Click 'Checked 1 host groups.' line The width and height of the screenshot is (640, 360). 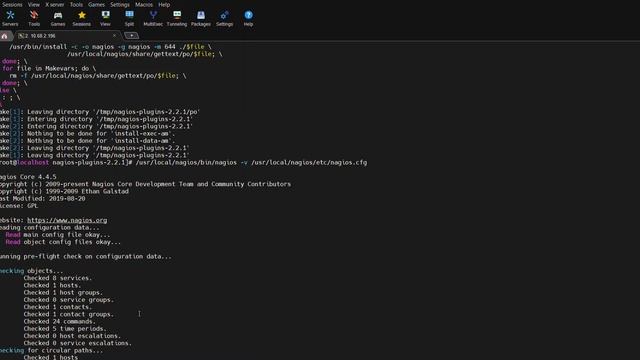[63, 293]
